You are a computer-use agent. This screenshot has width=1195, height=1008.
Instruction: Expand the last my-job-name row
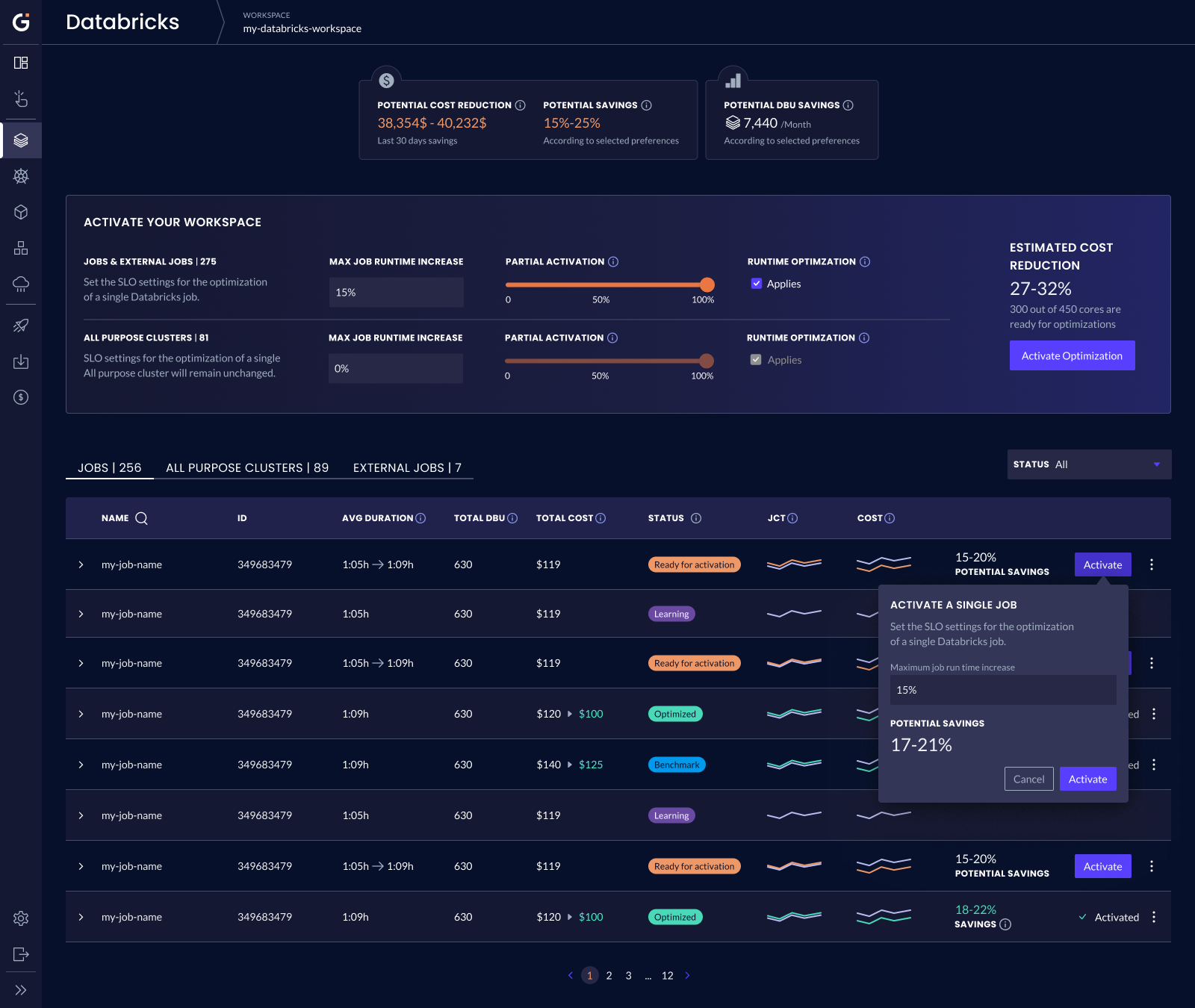[x=81, y=917]
